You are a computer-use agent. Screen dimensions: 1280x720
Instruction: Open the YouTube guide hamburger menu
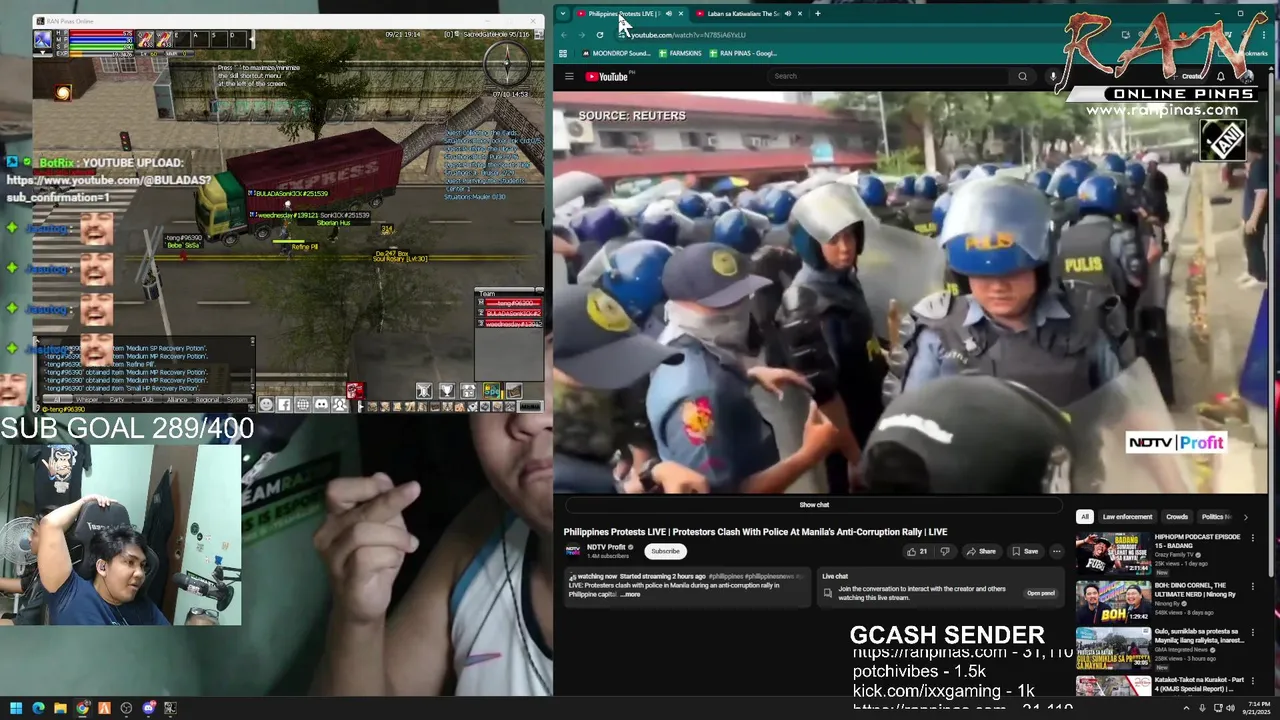tap(569, 76)
